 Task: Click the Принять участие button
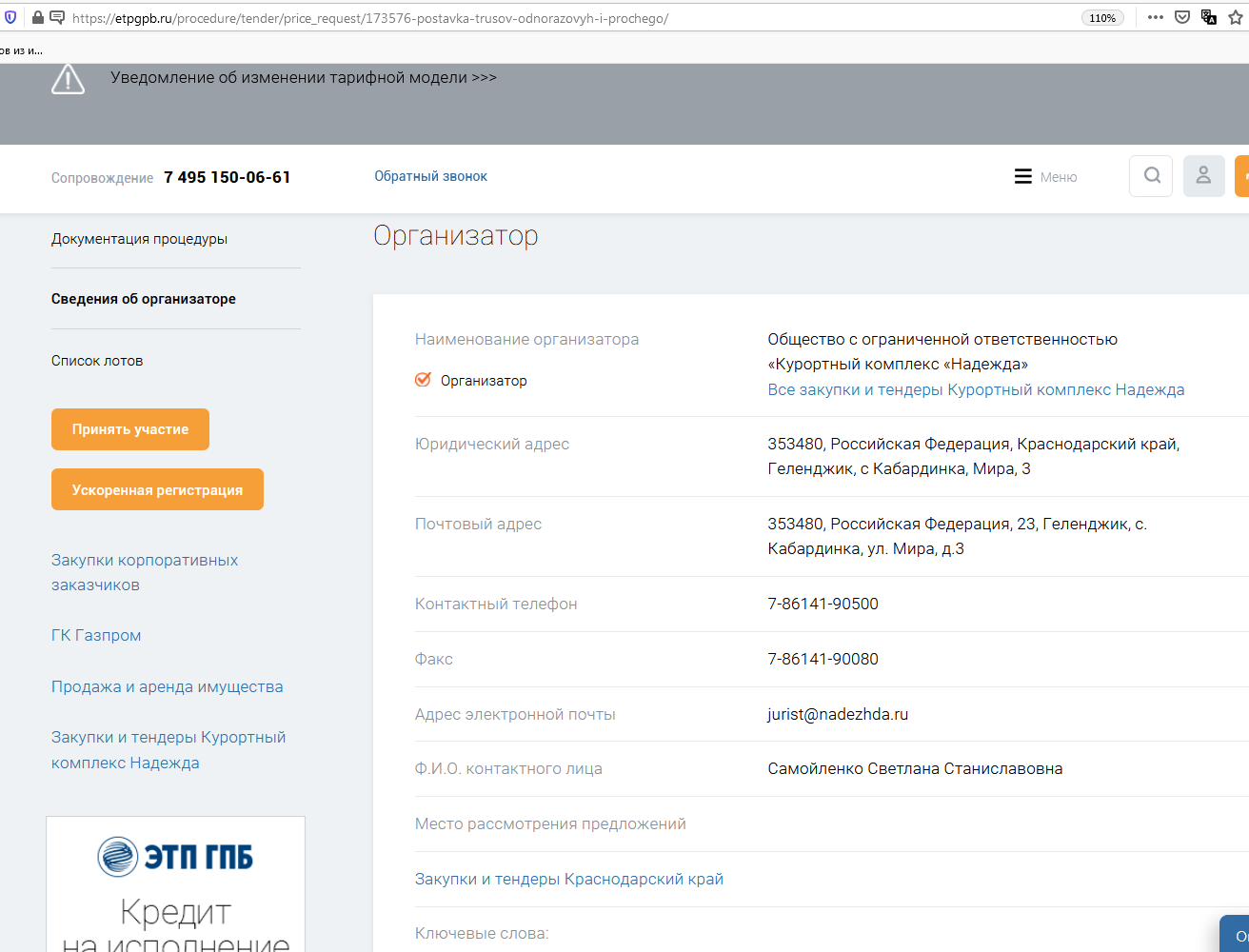click(x=130, y=429)
